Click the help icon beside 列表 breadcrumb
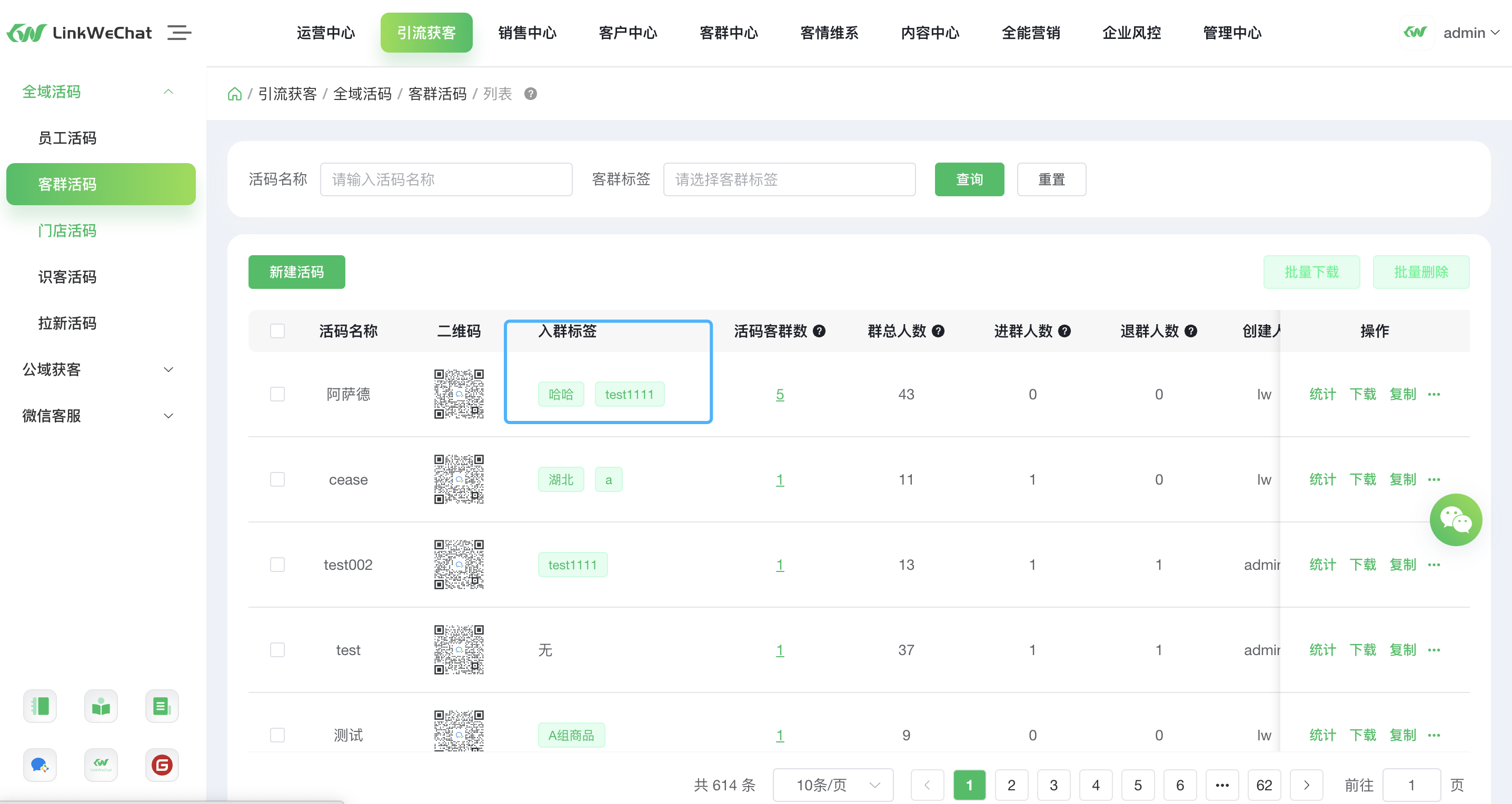 (531, 94)
